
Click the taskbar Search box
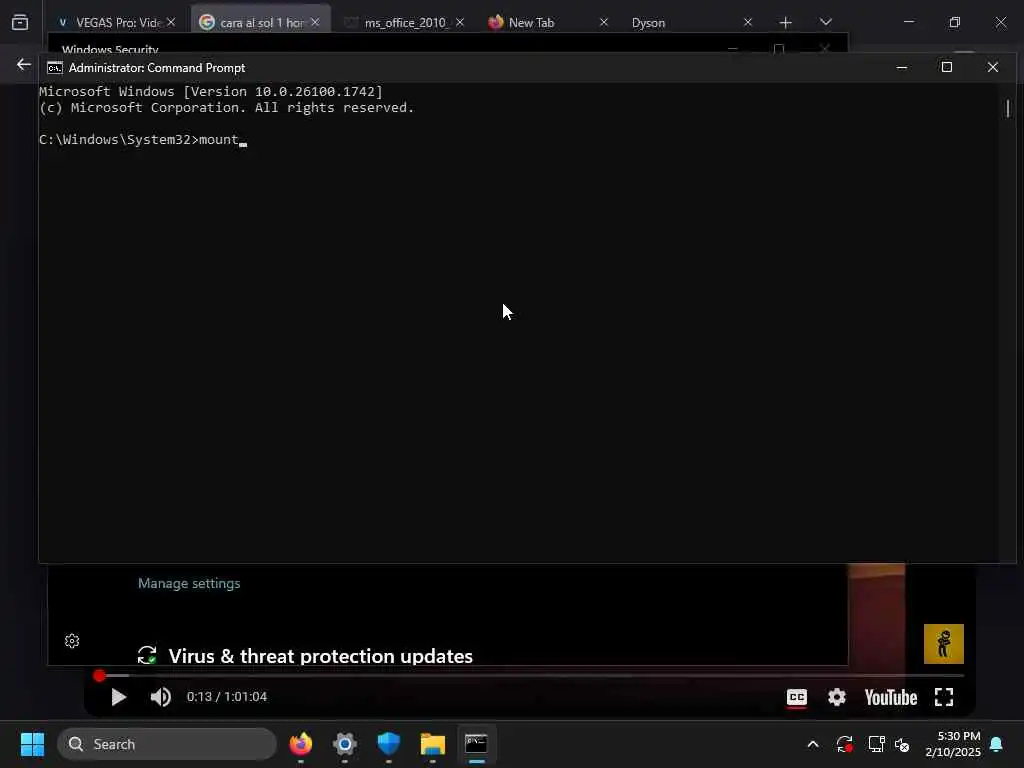[167, 744]
